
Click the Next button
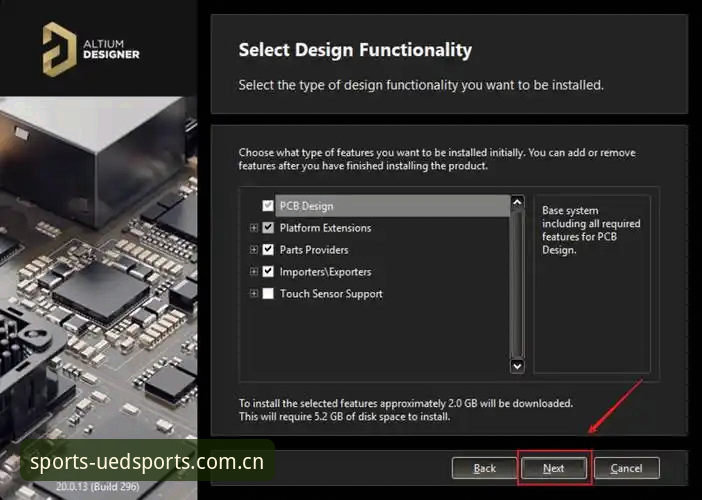click(x=553, y=468)
